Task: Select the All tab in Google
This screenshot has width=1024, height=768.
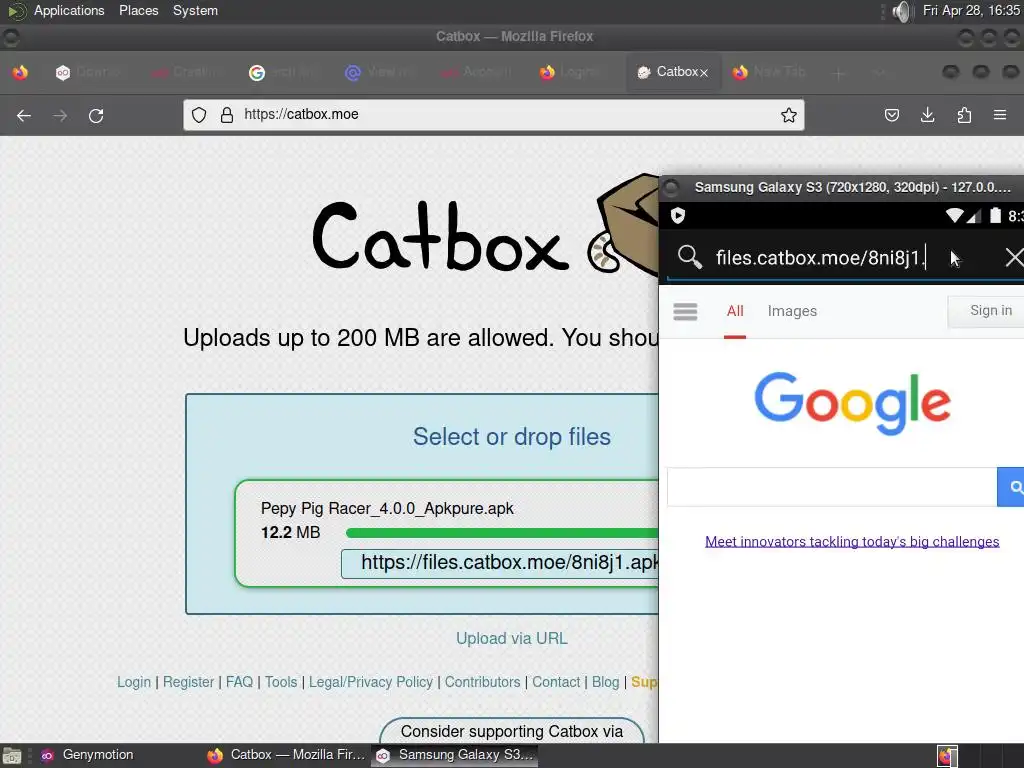Action: coord(735,312)
